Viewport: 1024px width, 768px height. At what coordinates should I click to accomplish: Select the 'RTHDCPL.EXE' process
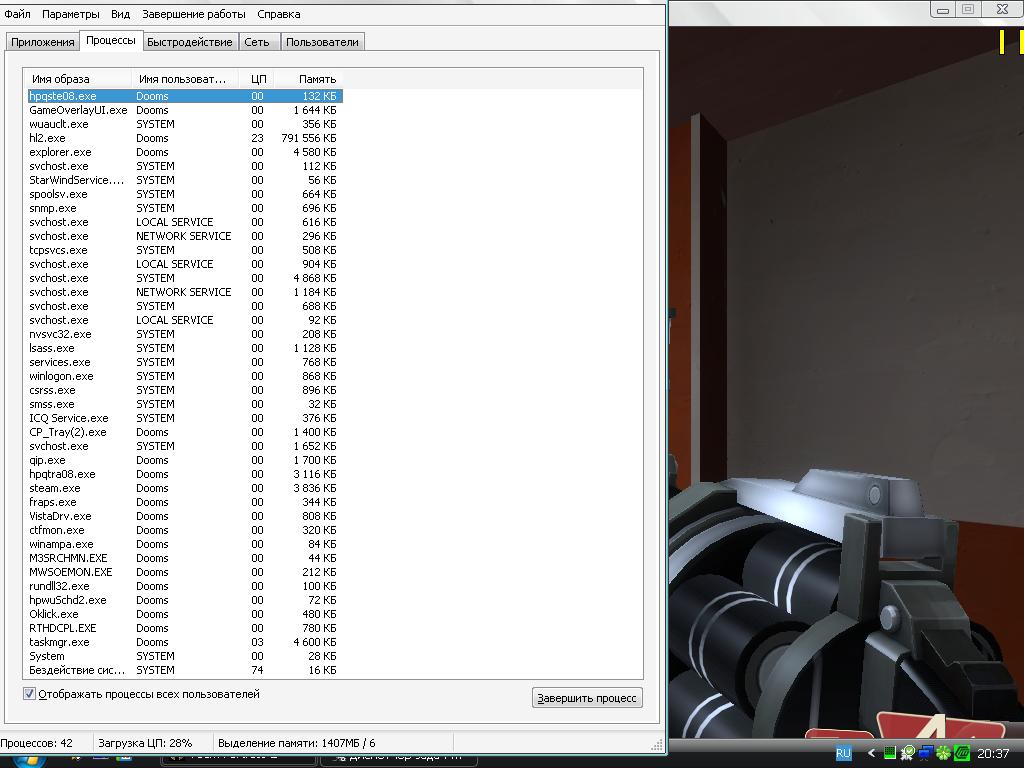pos(185,628)
